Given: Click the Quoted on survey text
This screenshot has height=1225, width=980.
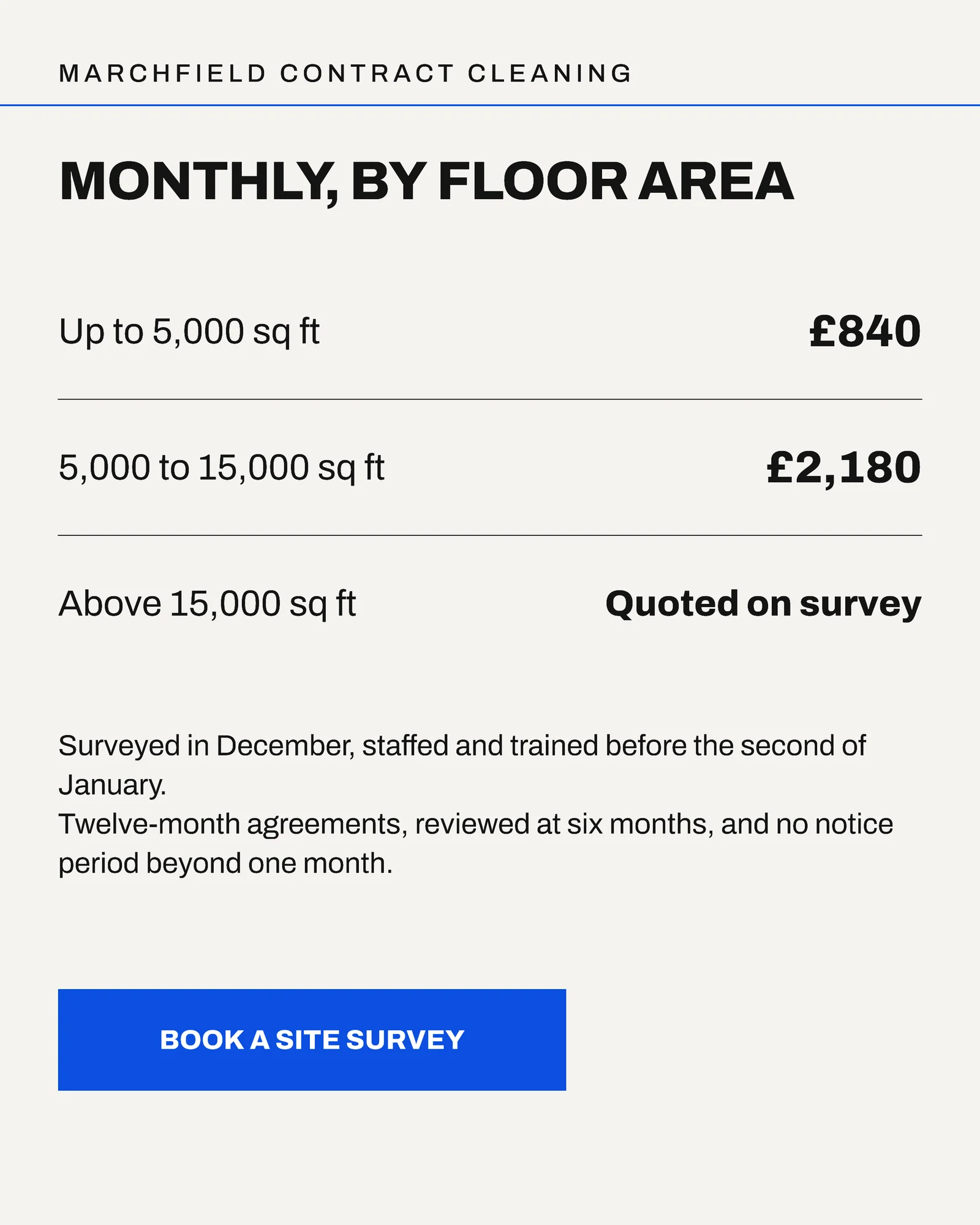Looking at the screenshot, I should pos(763,605).
